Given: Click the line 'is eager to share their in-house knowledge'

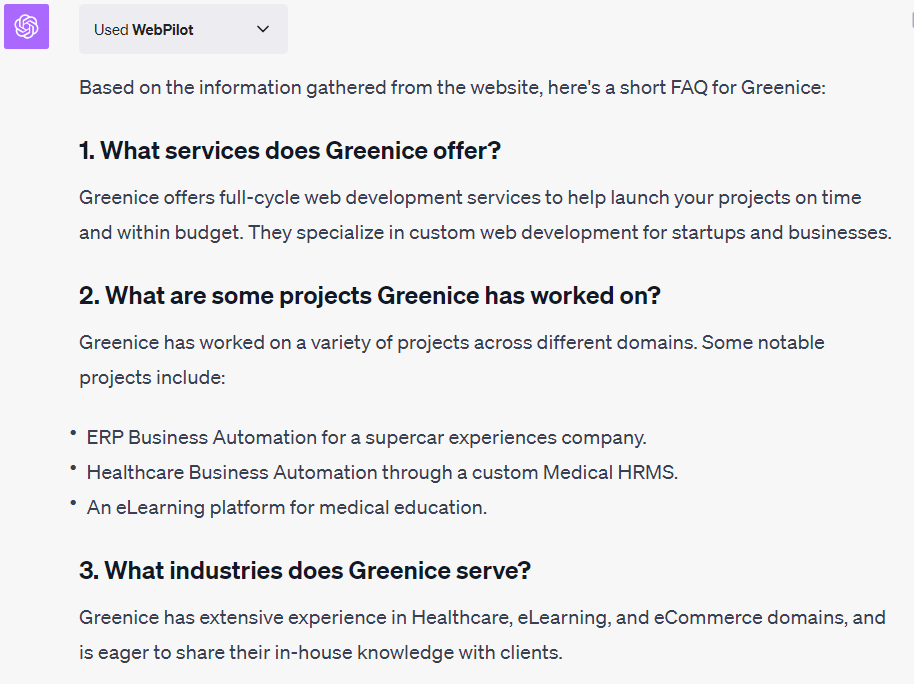Looking at the screenshot, I should (321, 653).
